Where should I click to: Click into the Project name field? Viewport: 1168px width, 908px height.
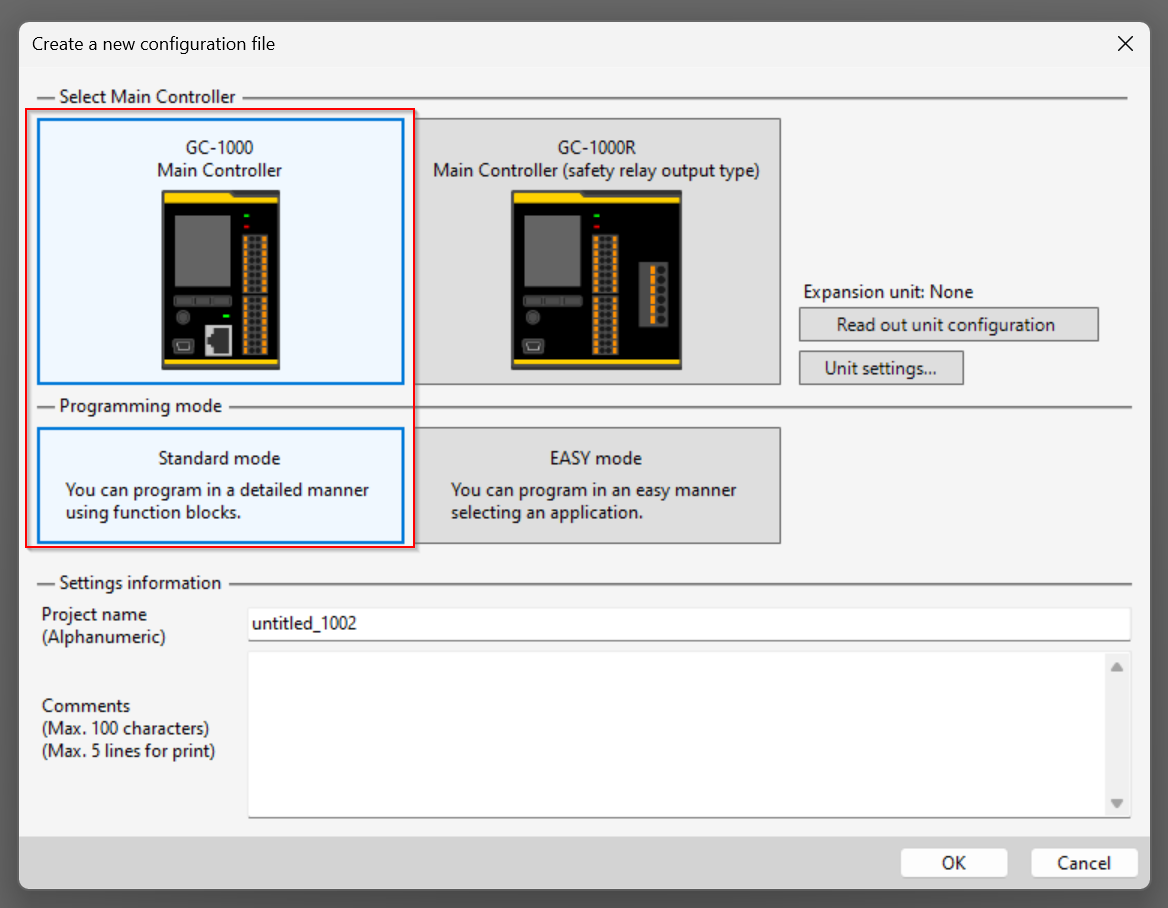(x=689, y=624)
